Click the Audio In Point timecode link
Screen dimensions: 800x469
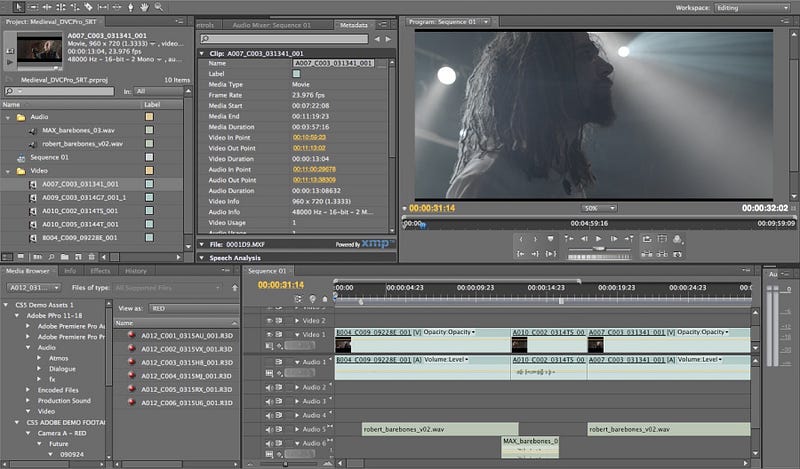314,169
